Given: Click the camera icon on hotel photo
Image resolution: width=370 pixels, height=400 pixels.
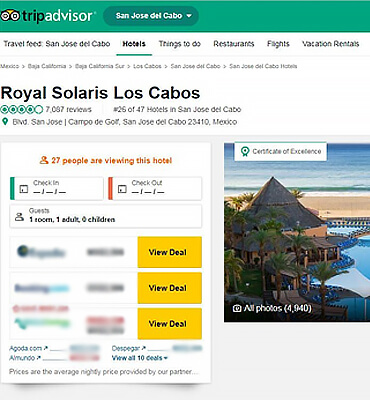Looking at the screenshot, I should point(237,308).
